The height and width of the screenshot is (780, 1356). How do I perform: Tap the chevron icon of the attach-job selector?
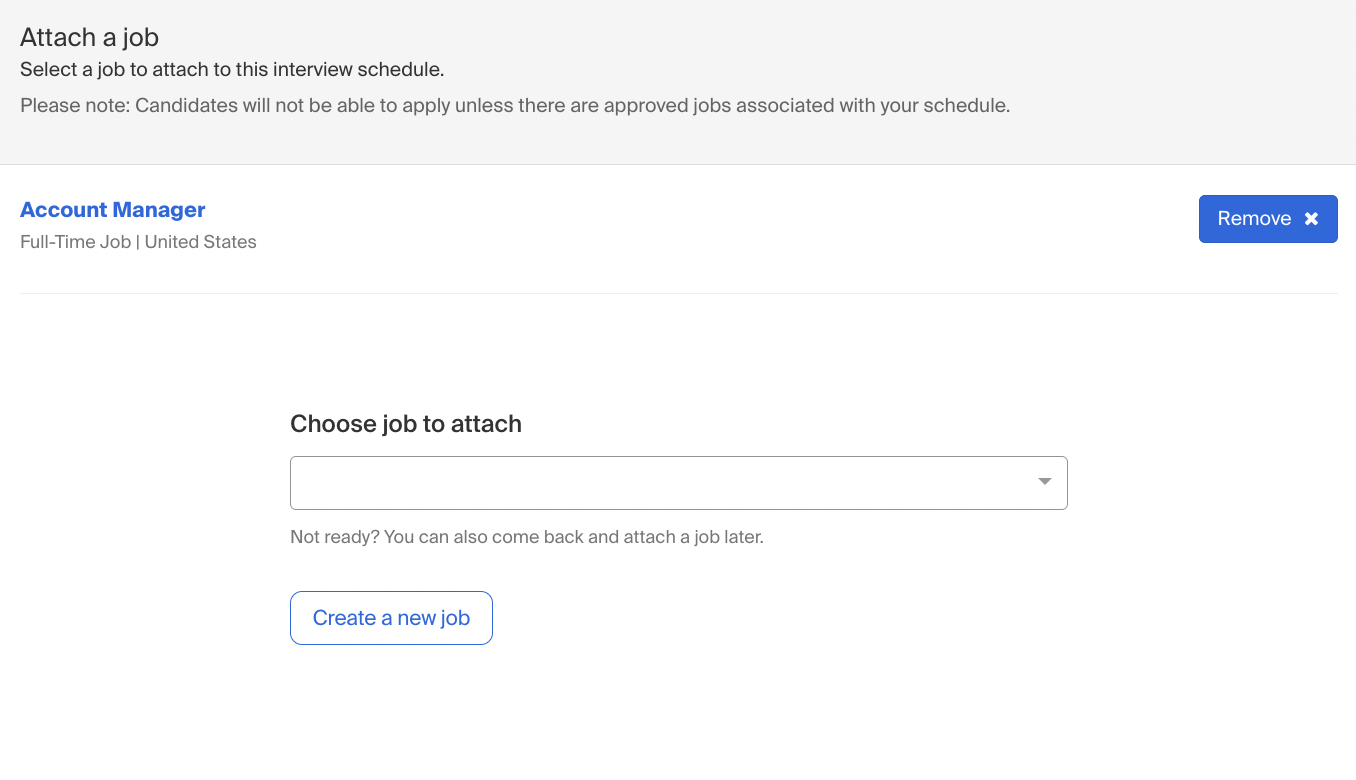click(x=1044, y=482)
